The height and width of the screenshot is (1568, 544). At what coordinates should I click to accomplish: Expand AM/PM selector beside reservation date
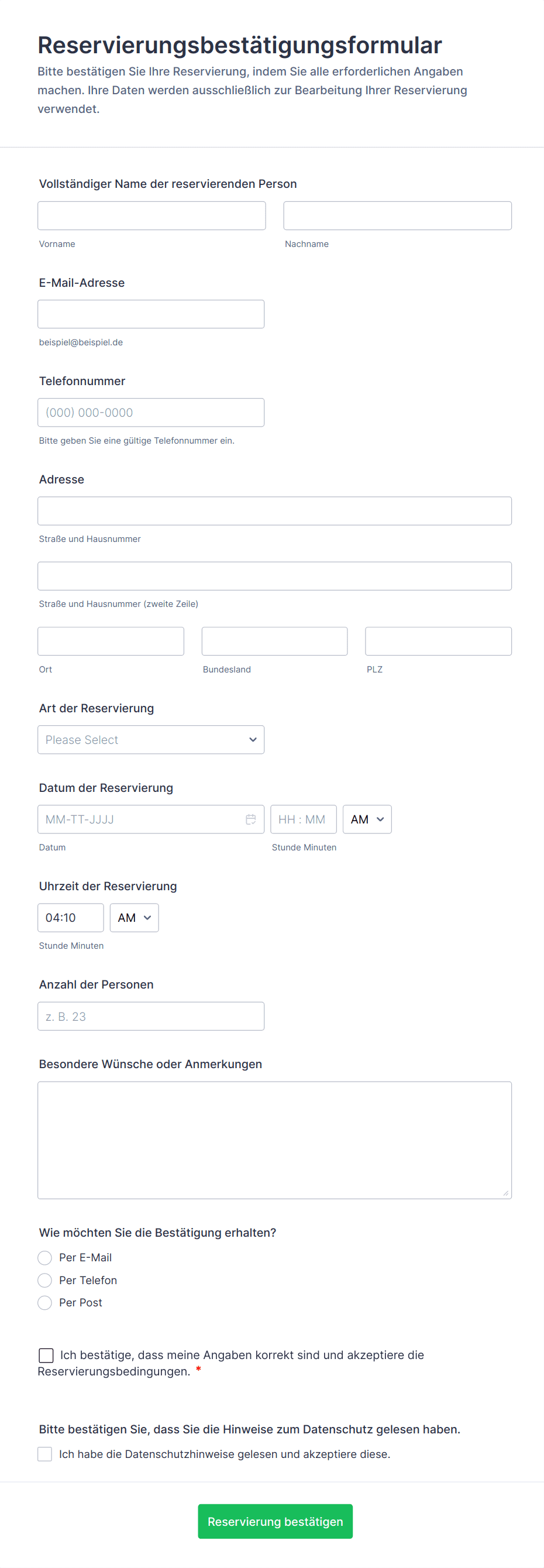point(367,819)
